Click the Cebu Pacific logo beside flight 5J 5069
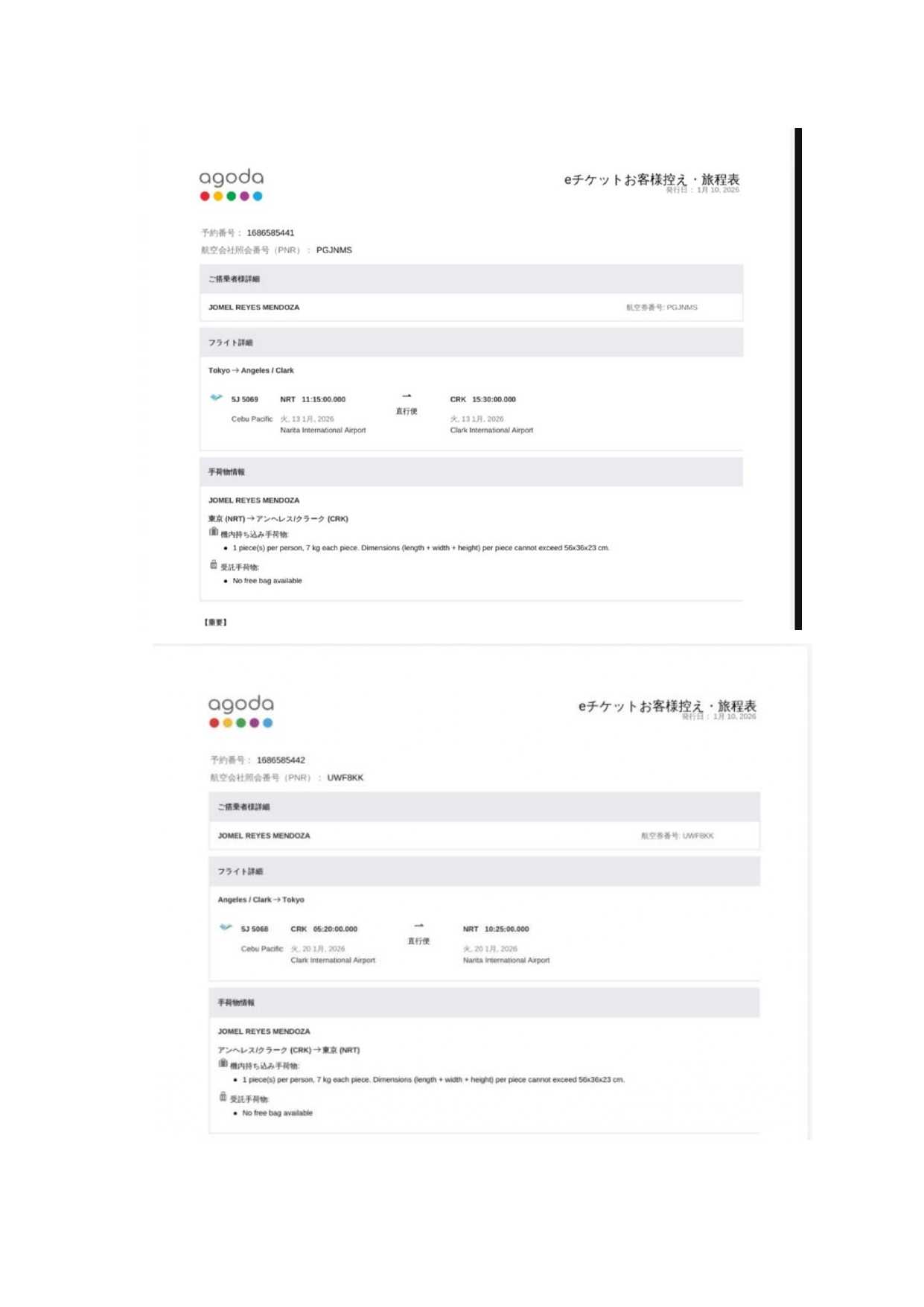 tap(216, 398)
